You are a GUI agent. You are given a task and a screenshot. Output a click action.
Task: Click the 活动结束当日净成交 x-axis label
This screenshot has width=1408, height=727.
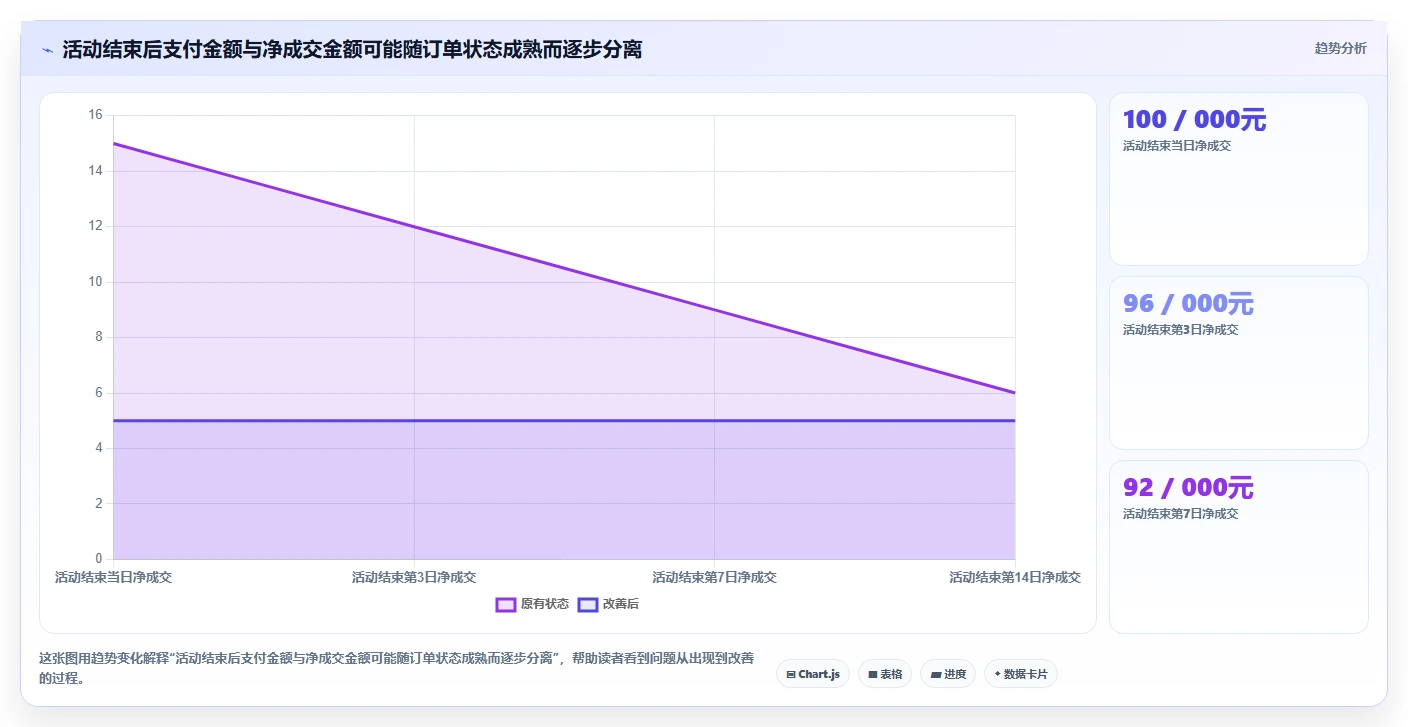pos(113,577)
